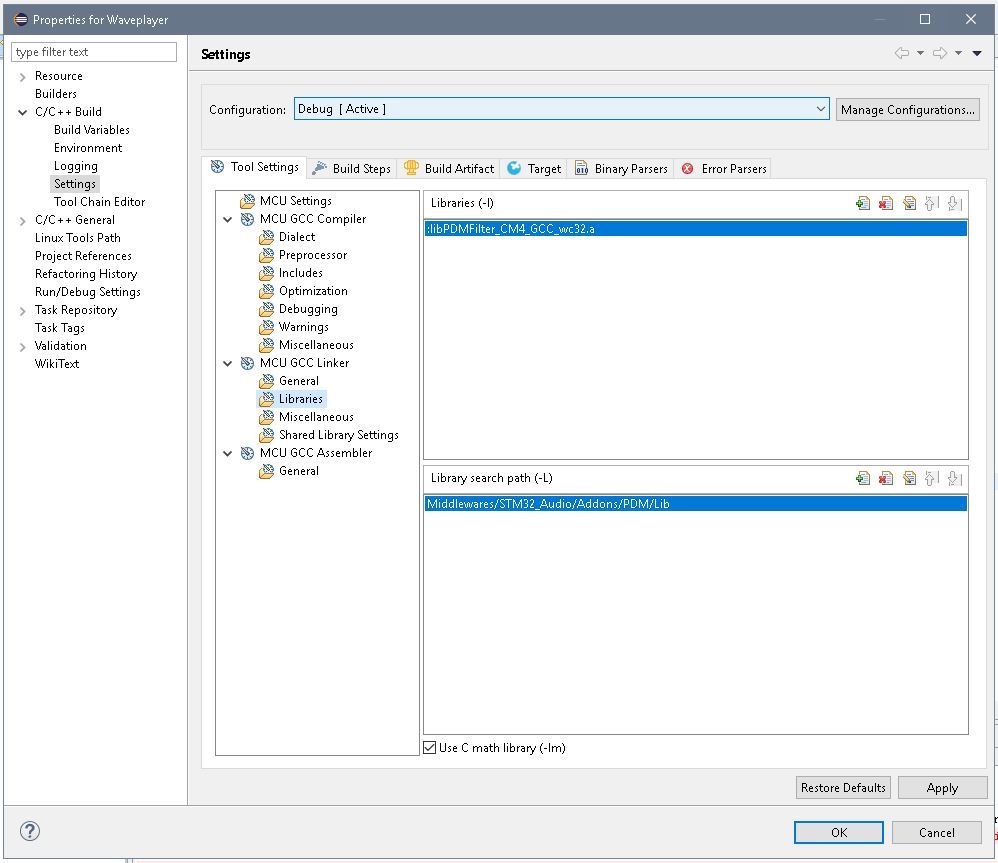Delete selected entry in Libraries (-l) toolbar
Viewport: 998px width, 863px height.
[x=885, y=203]
